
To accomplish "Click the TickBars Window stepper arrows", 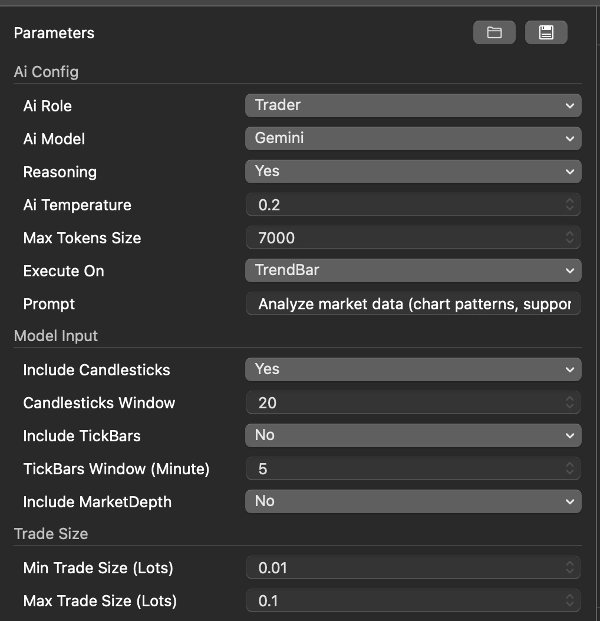I will 571,469.
